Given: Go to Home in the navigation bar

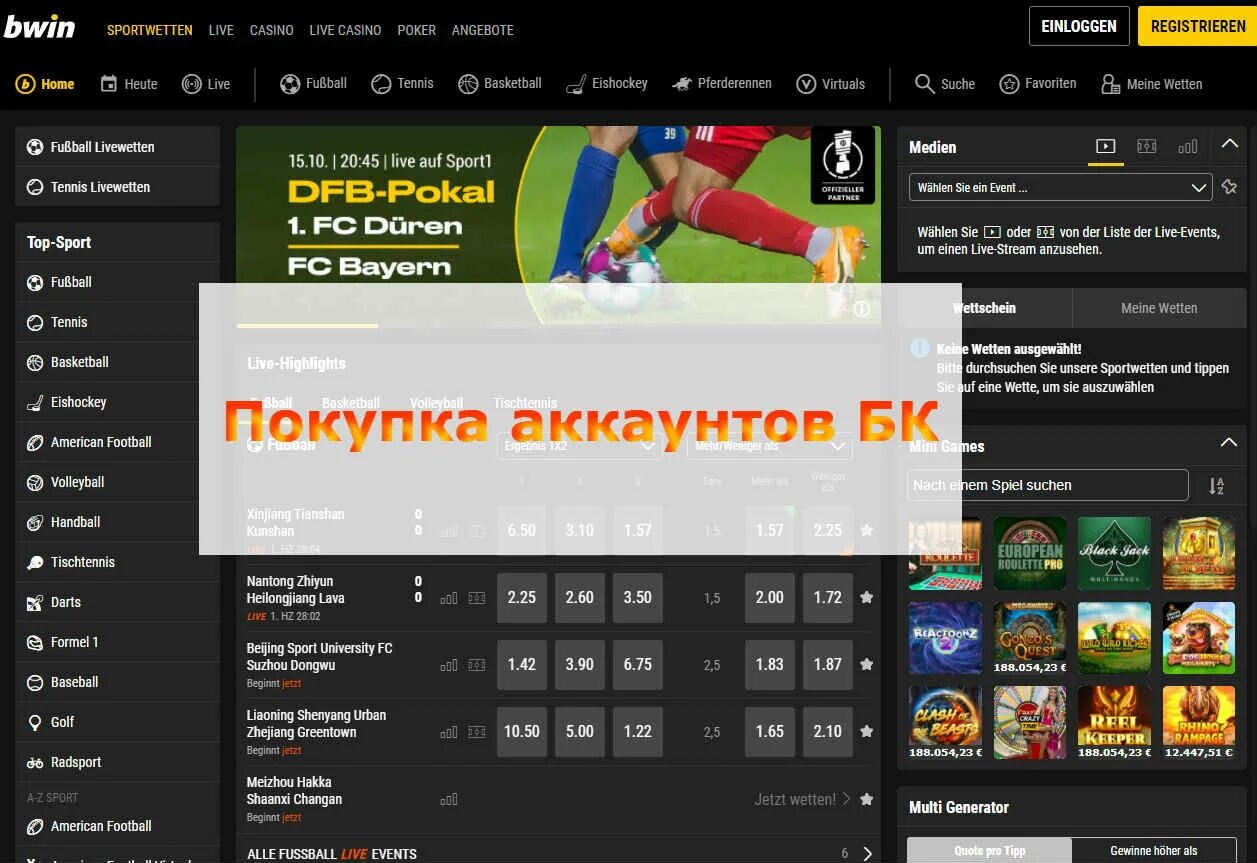Looking at the screenshot, I should [45, 84].
